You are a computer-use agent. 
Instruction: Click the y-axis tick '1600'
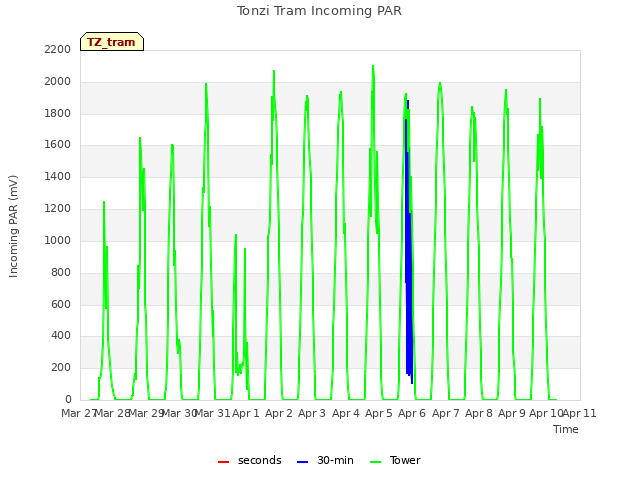point(58,145)
